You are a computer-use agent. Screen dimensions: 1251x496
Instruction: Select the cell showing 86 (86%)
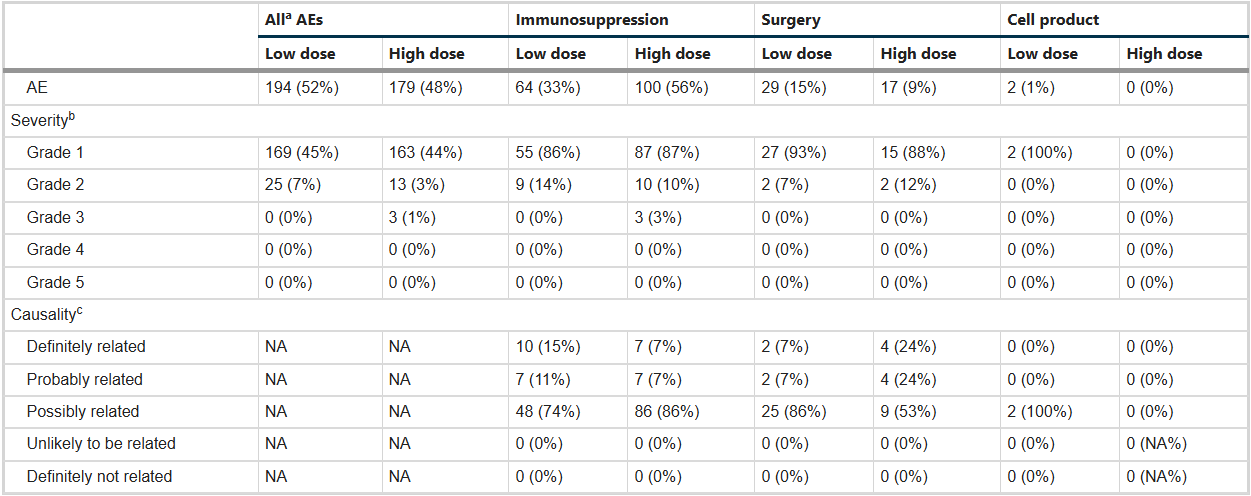point(667,411)
